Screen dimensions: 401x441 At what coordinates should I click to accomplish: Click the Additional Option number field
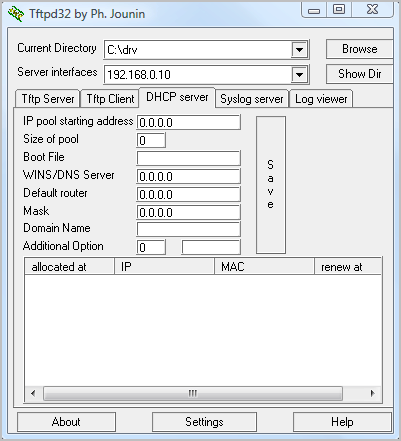pyautogui.click(x=151, y=247)
